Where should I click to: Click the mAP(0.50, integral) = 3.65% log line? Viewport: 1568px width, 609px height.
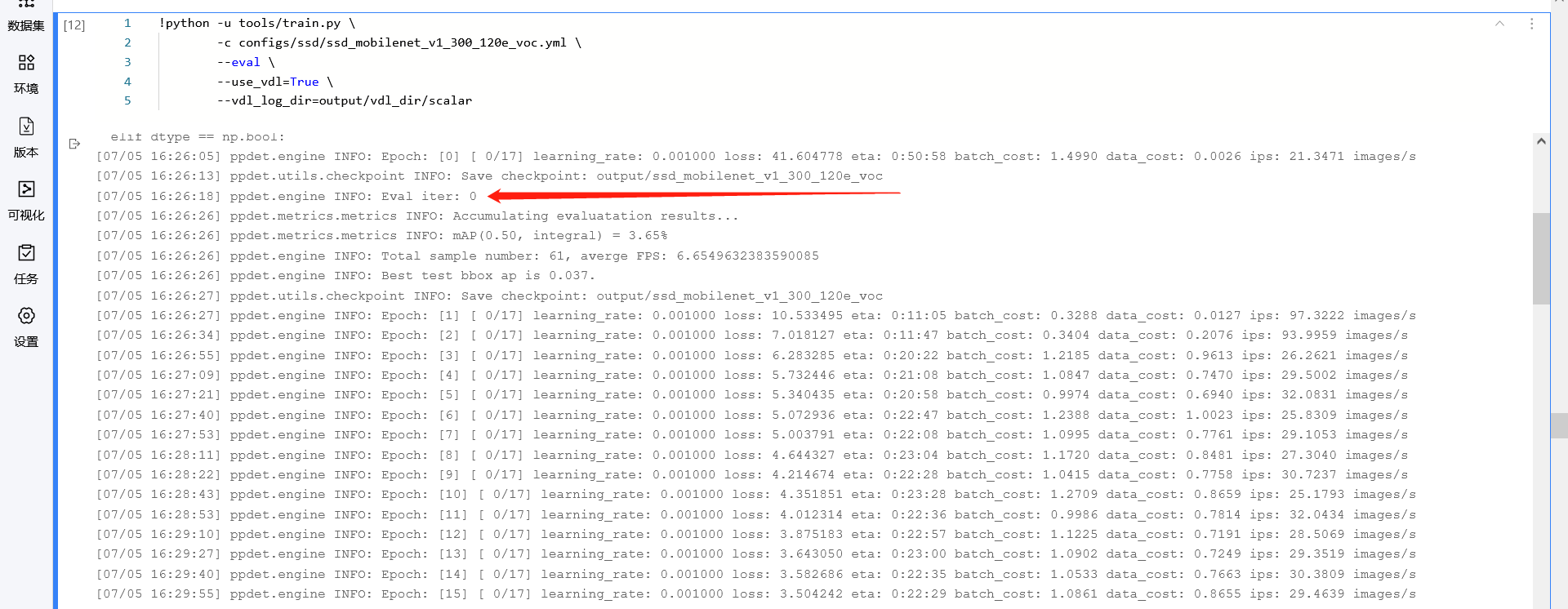pos(382,235)
